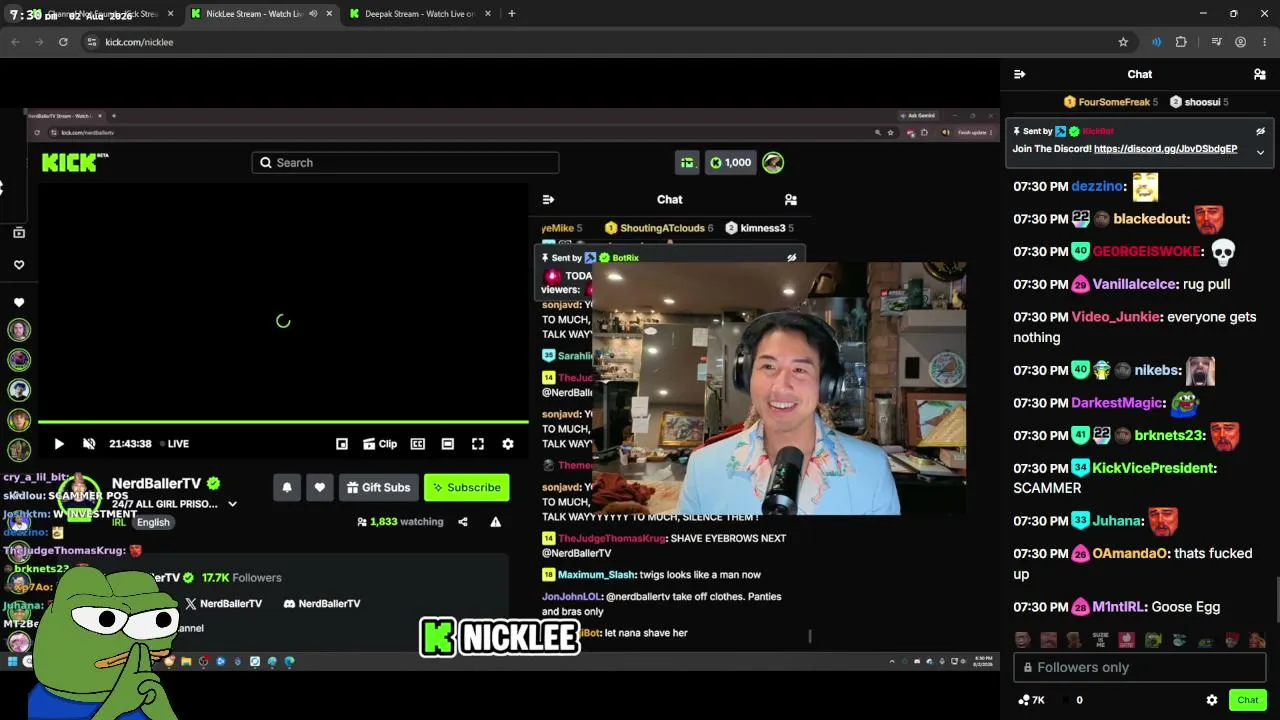1280x720 pixels.
Task: Open the media control icon in the browser toolbar
Action: 1216,42
